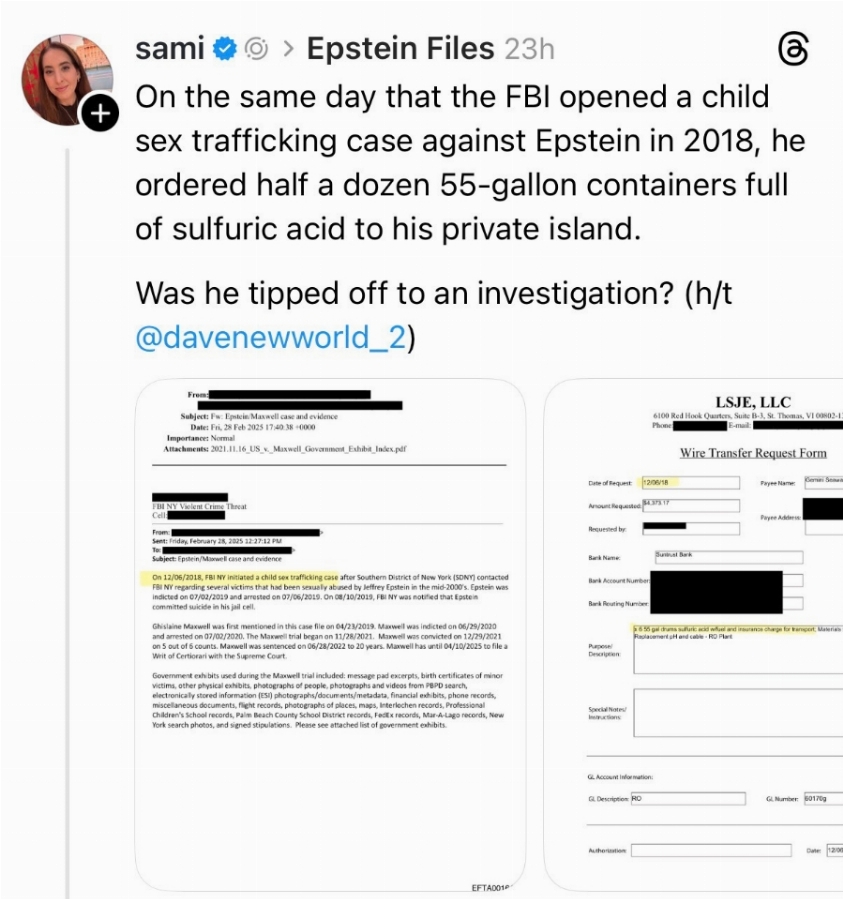Click the spiral icon beside verified badge
Viewport: 843px width, 899px height.
[x=256, y=49]
